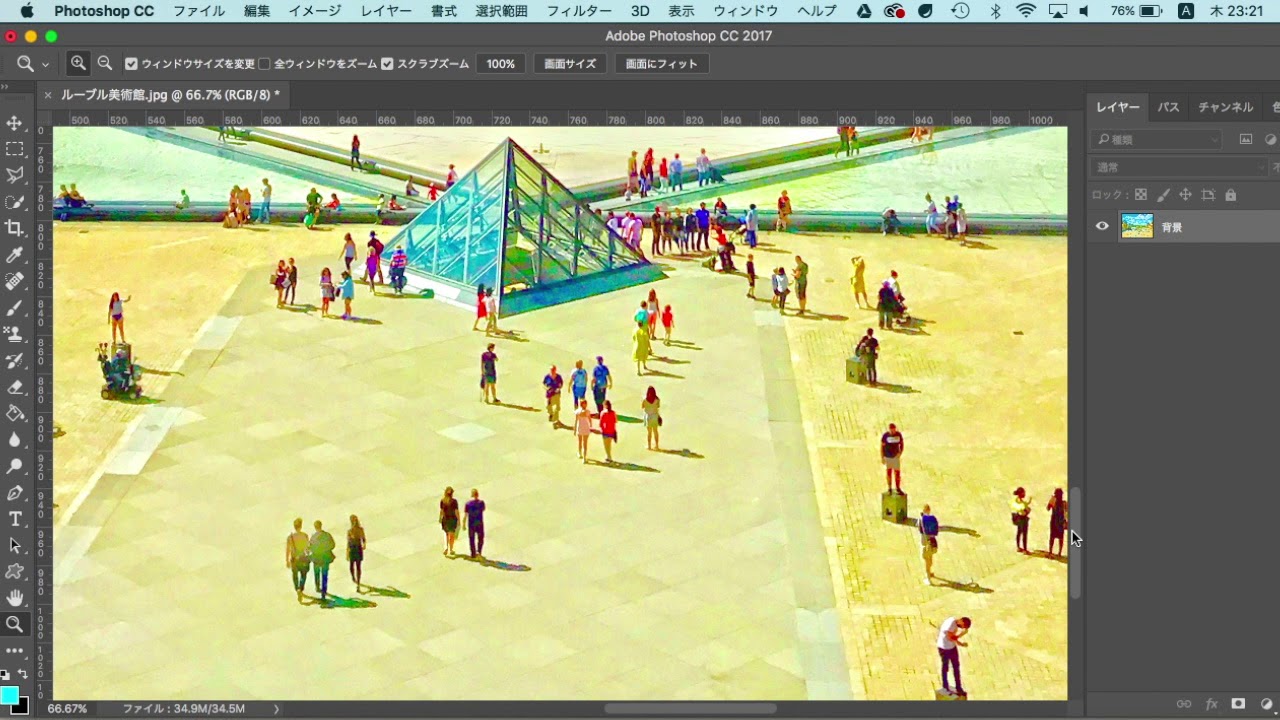1280x720 pixels.
Task: Expand the collapsed toolbox double-arrow
Action: [x=6, y=87]
